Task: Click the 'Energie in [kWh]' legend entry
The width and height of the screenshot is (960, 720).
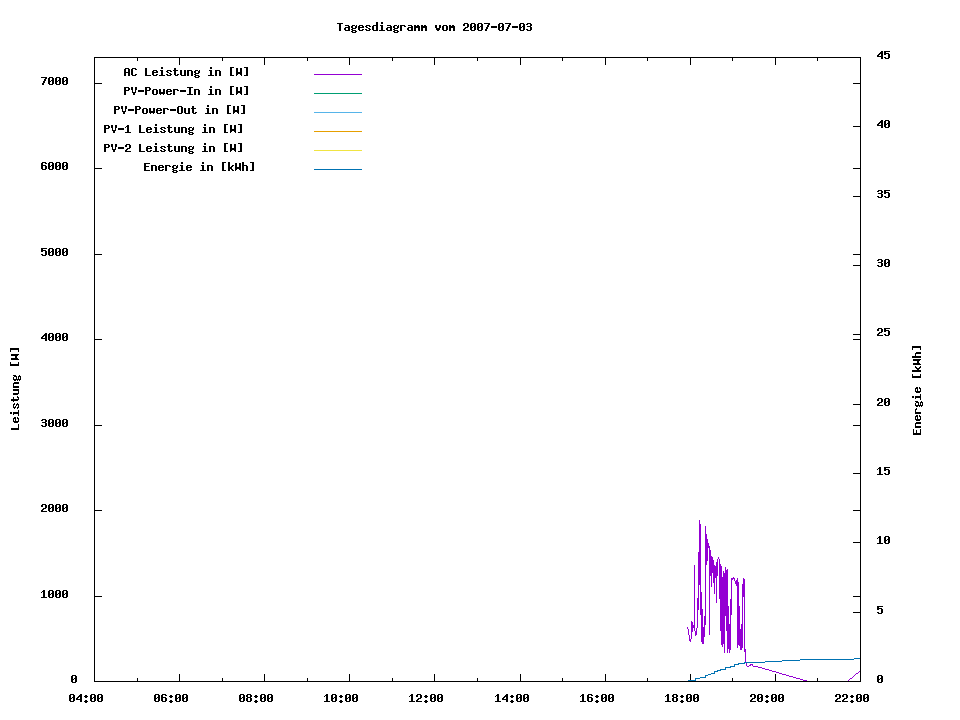Action: (x=199, y=167)
